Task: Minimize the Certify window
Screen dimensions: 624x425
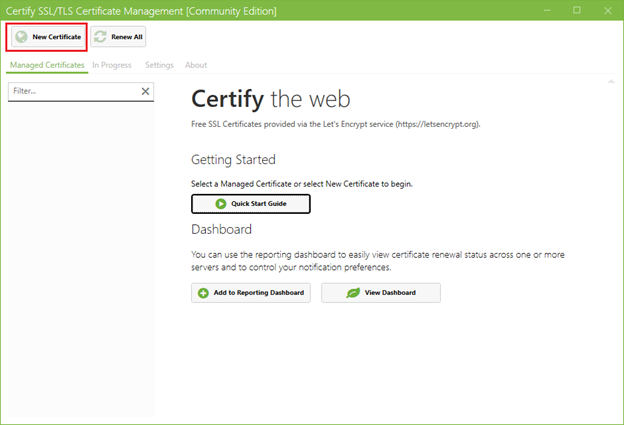Action: pos(547,10)
